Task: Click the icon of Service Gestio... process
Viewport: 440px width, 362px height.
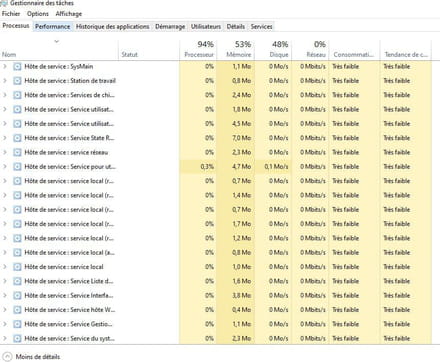Action: (17, 324)
